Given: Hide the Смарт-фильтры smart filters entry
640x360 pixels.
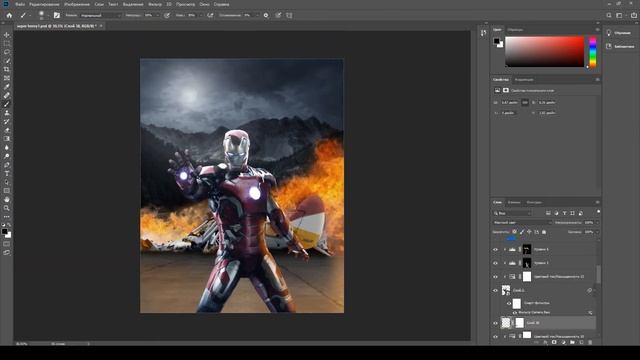Looking at the screenshot, I should [x=509, y=303].
